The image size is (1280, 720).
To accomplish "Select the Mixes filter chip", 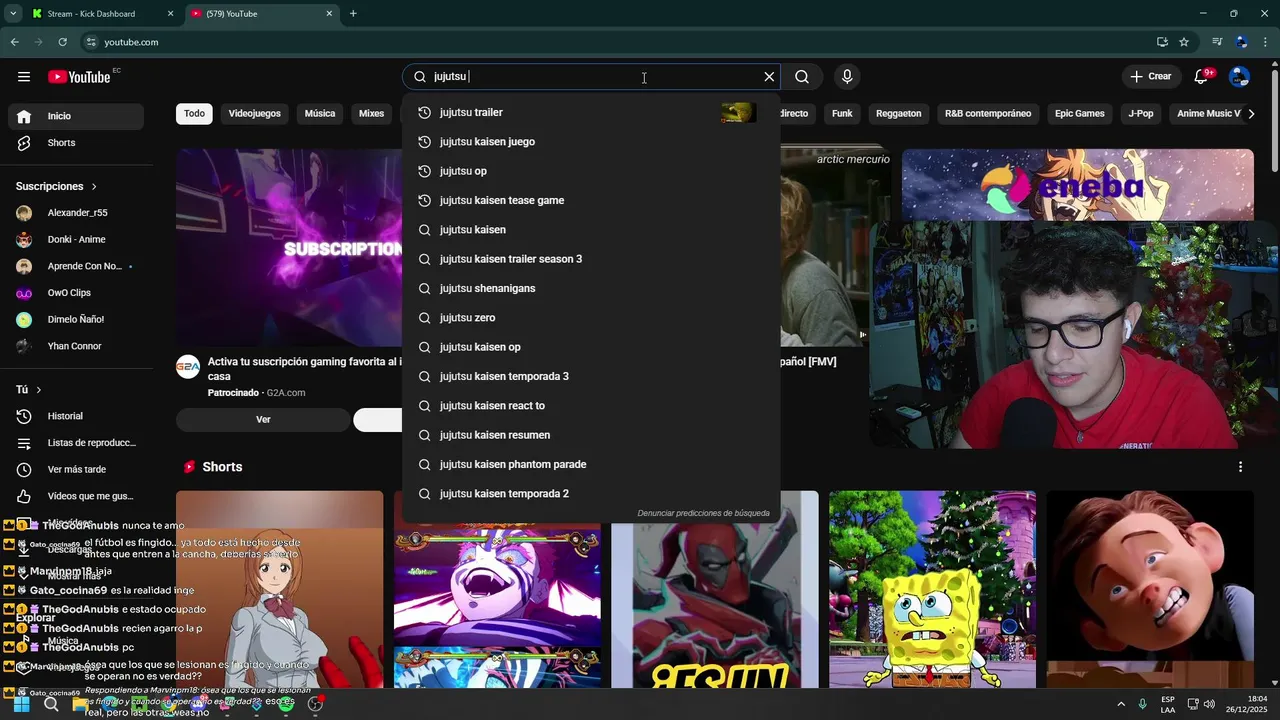I will (372, 114).
